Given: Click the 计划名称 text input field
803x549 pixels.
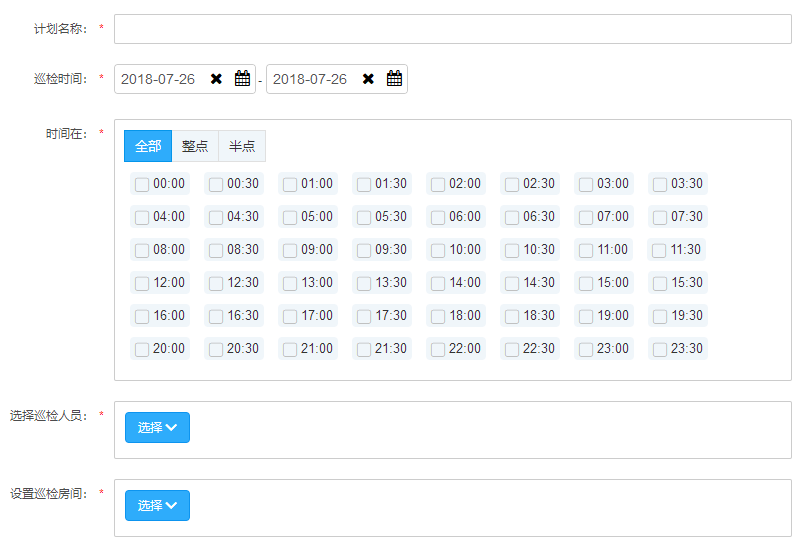Looking at the screenshot, I should click(452, 29).
